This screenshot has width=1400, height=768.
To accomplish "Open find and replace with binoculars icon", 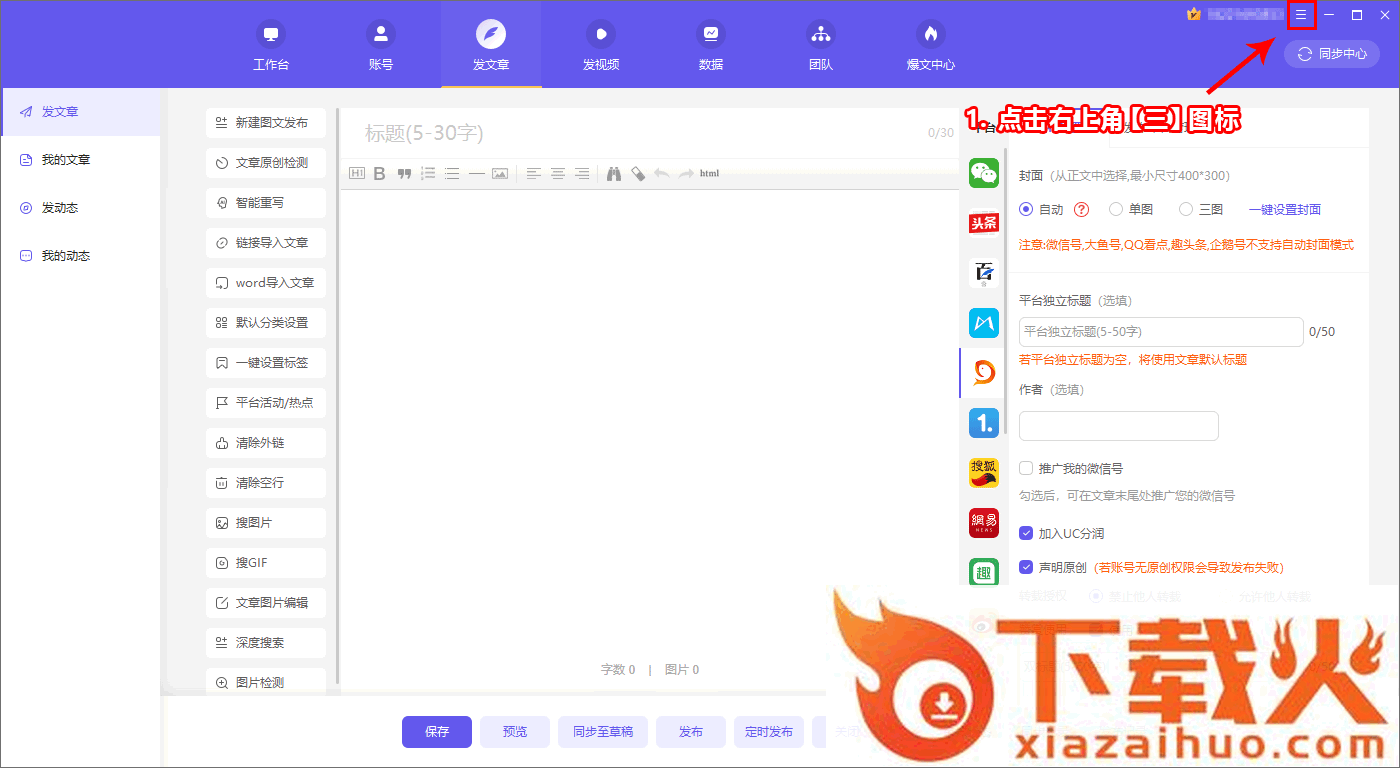I will click(614, 174).
